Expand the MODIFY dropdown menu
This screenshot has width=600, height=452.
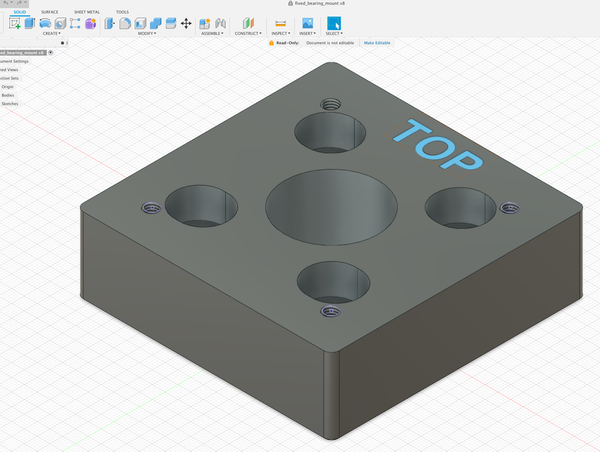click(146, 33)
